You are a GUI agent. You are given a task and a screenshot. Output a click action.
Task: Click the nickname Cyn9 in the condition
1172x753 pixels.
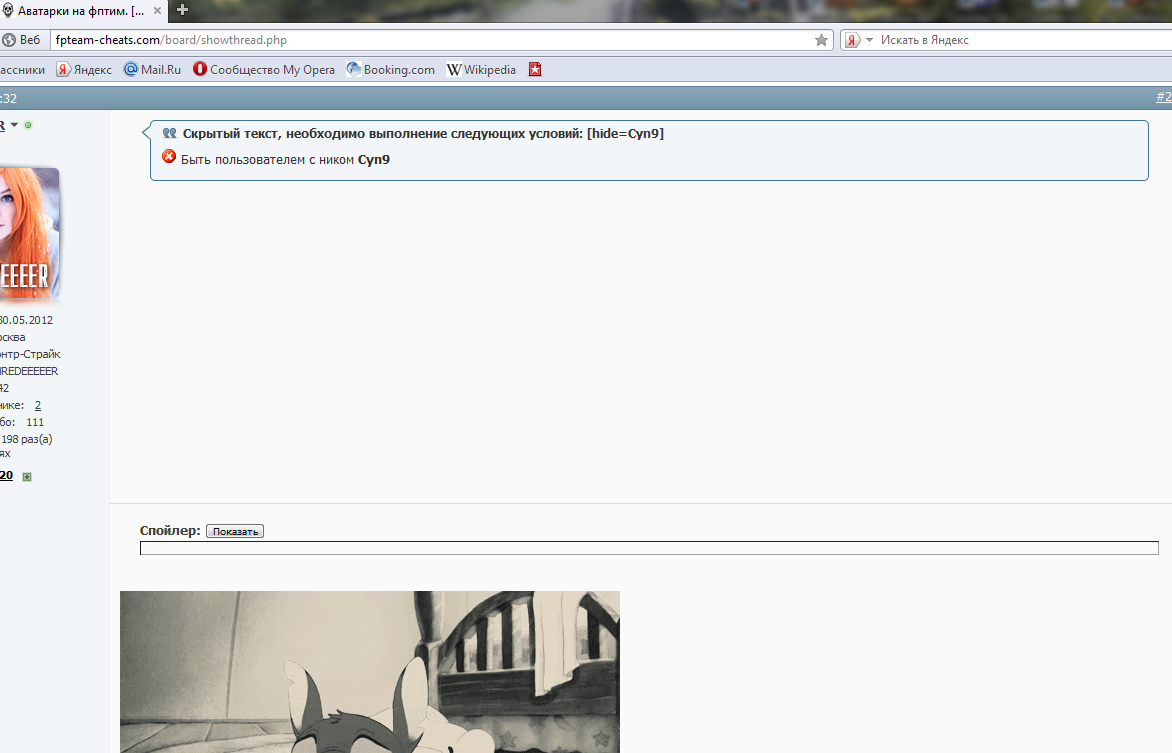(374, 159)
